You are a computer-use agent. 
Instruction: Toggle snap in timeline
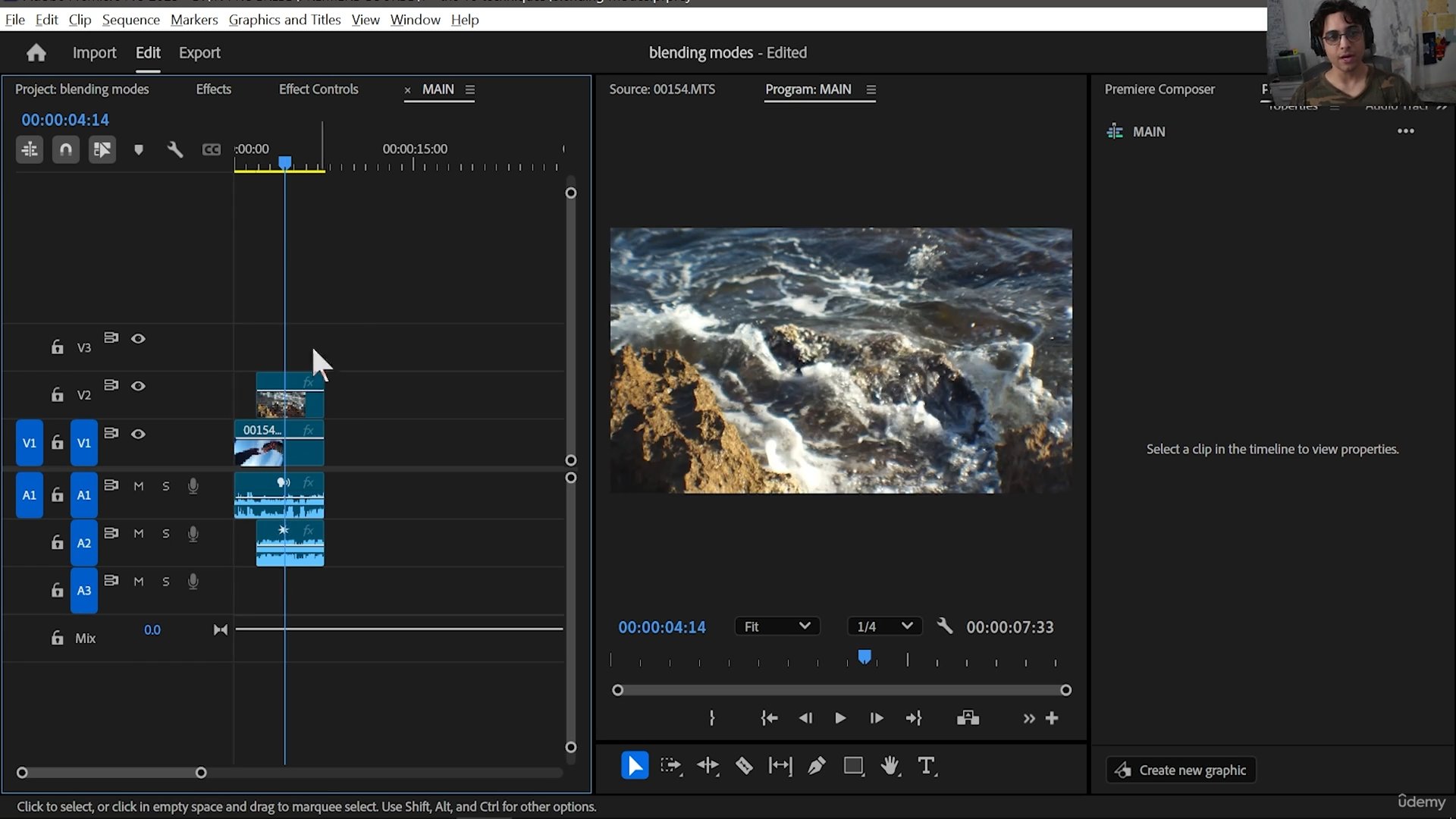tap(66, 149)
